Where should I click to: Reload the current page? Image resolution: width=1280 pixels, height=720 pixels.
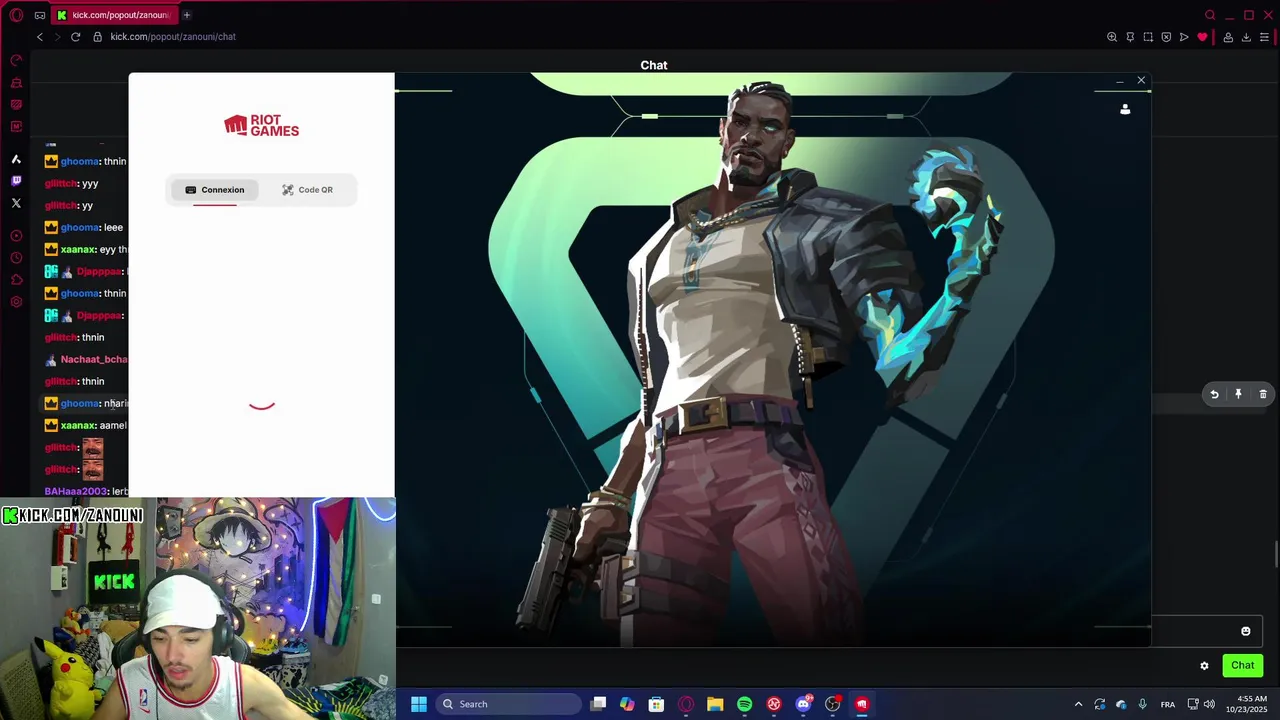click(x=75, y=37)
